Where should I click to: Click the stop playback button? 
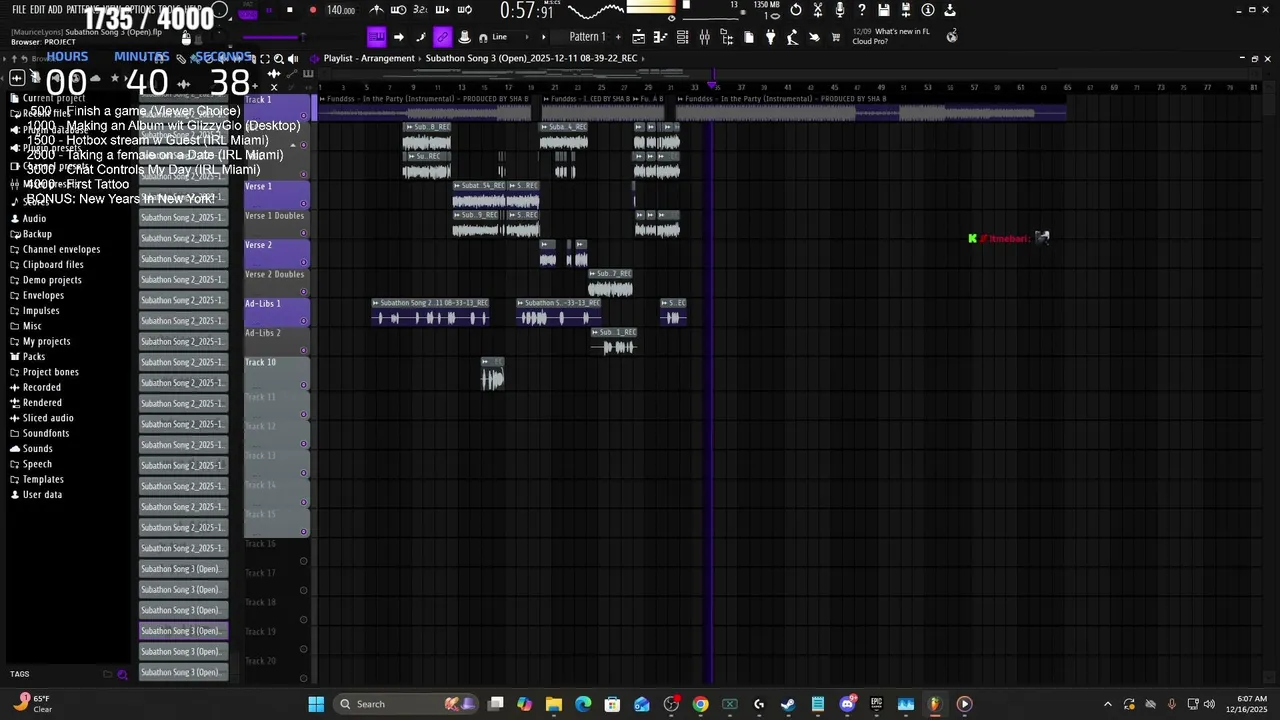[x=290, y=10]
